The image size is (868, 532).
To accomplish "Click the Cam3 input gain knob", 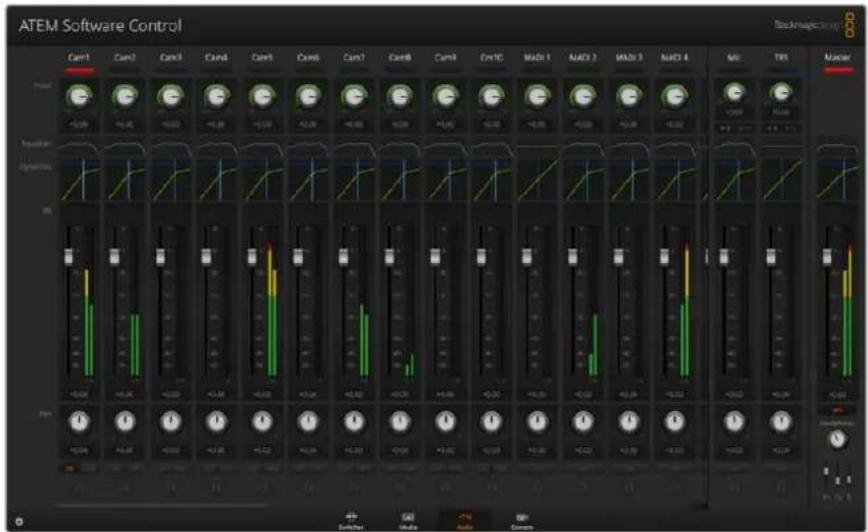I will (170, 96).
